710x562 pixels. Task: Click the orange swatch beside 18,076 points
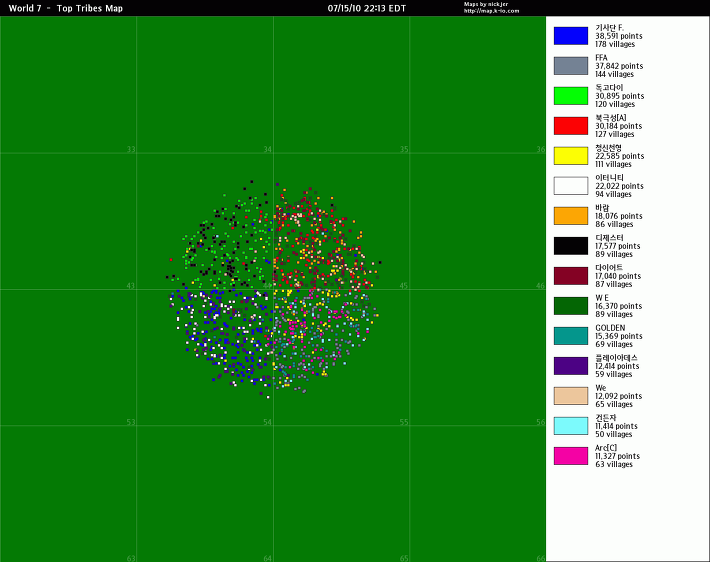point(571,216)
